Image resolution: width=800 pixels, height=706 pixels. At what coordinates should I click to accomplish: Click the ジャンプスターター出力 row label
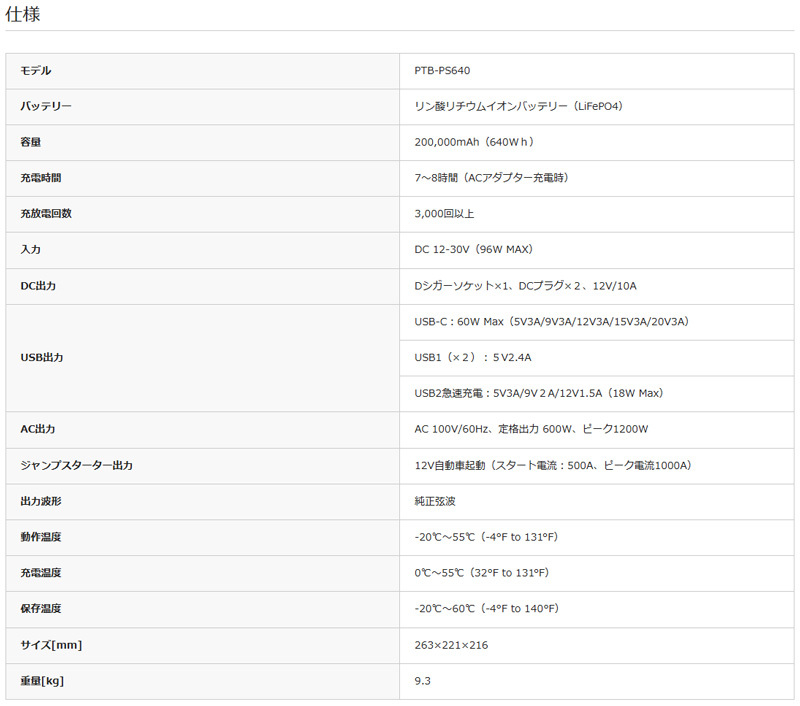click(77, 465)
